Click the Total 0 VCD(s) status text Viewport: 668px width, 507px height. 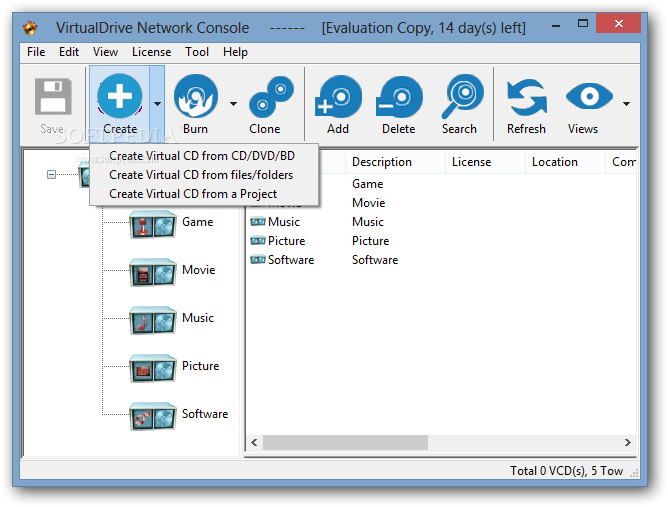click(567, 471)
